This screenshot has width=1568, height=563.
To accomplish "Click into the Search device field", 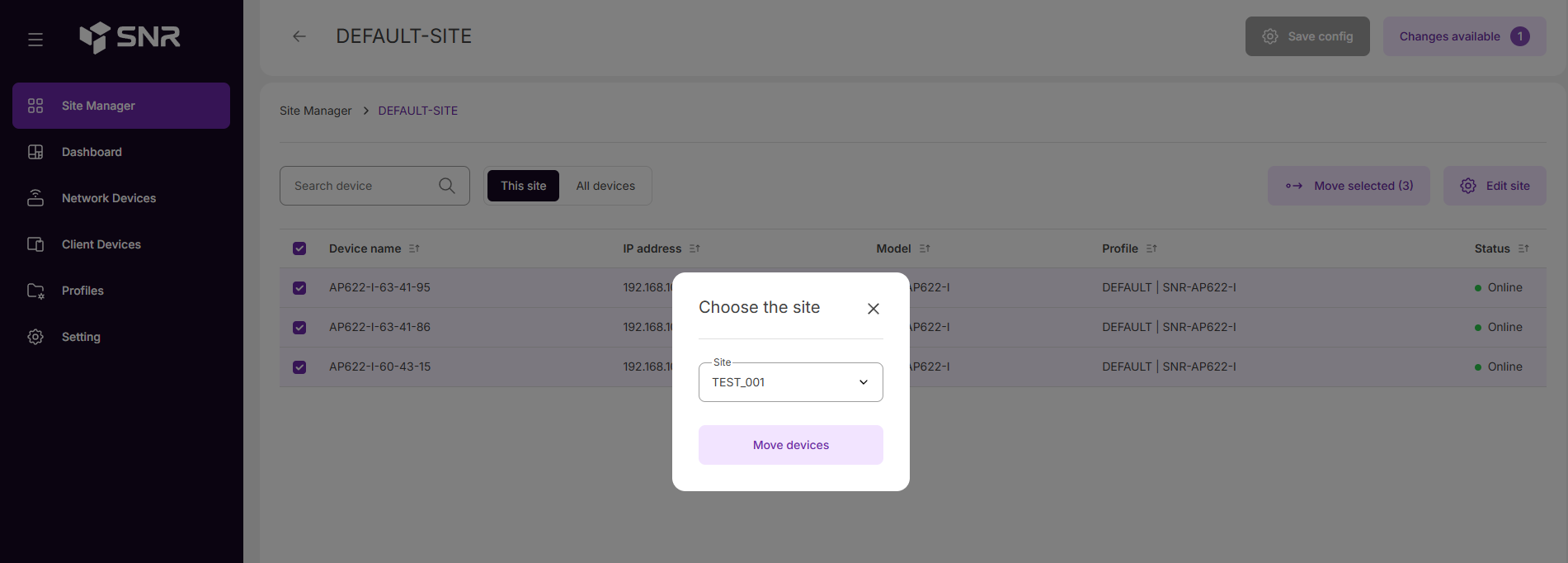I will [x=359, y=186].
